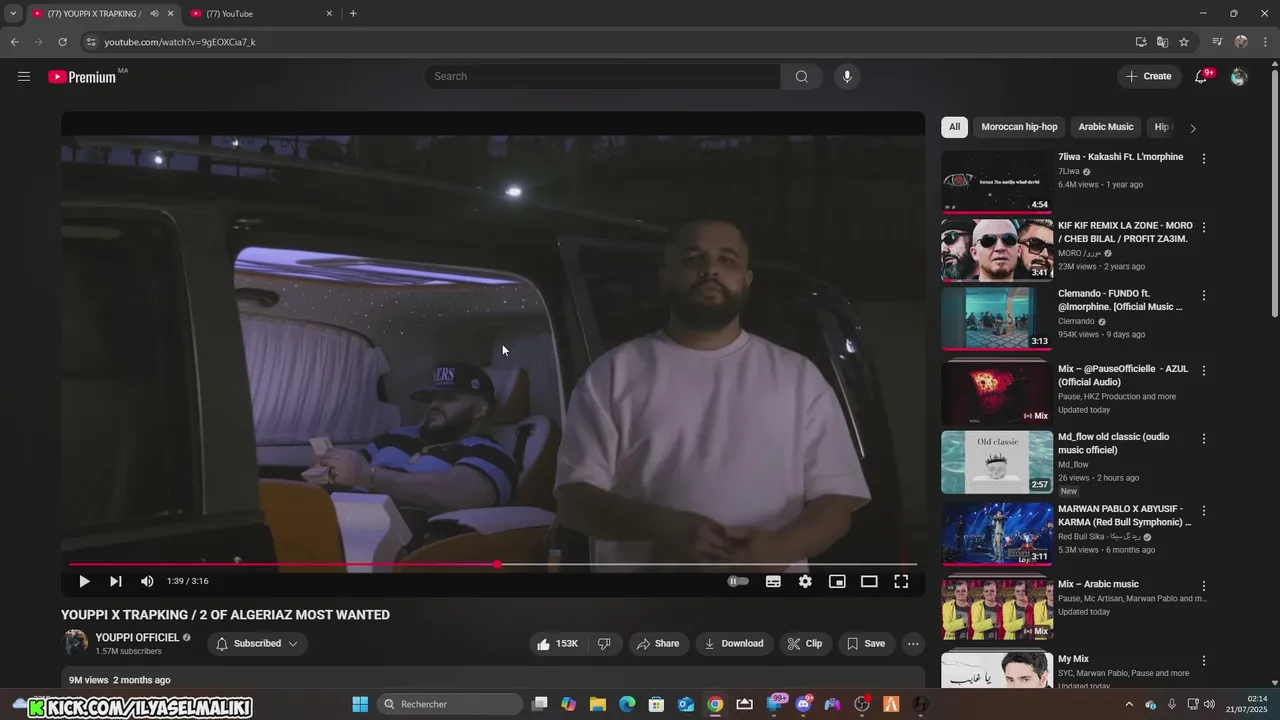Viewport: 1280px width, 720px height.
Task: Skip to the next video
Action: click(116, 581)
